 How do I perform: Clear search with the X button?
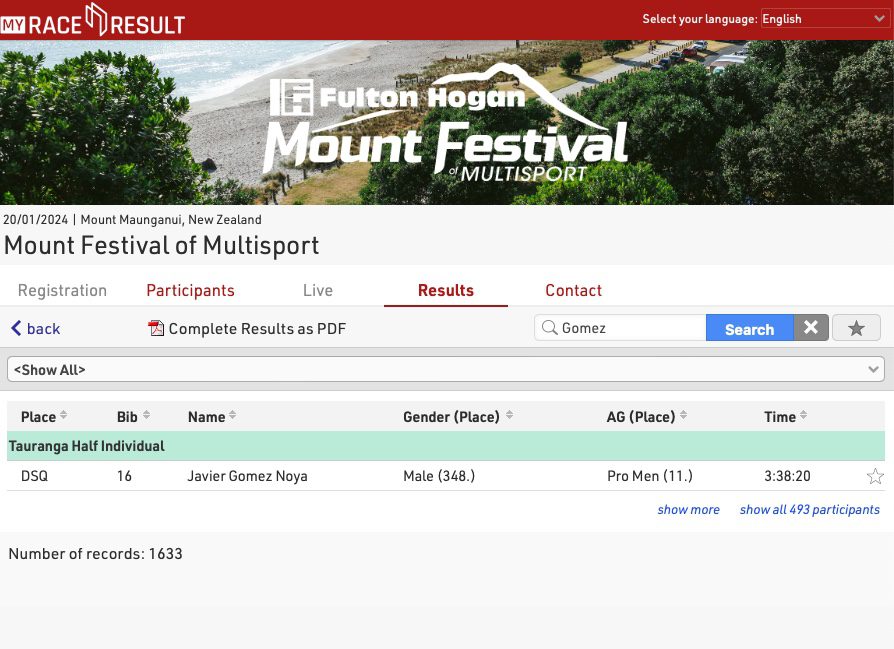click(811, 328)
